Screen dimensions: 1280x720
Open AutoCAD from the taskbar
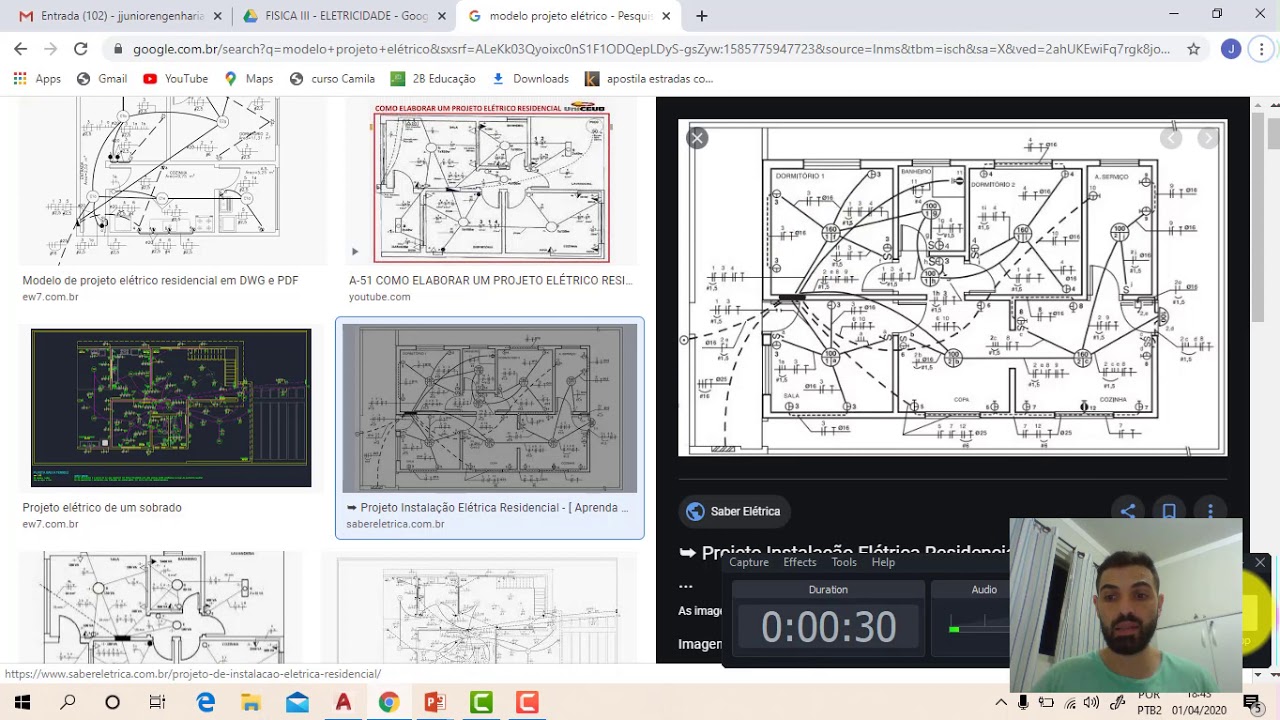(343, 703)
